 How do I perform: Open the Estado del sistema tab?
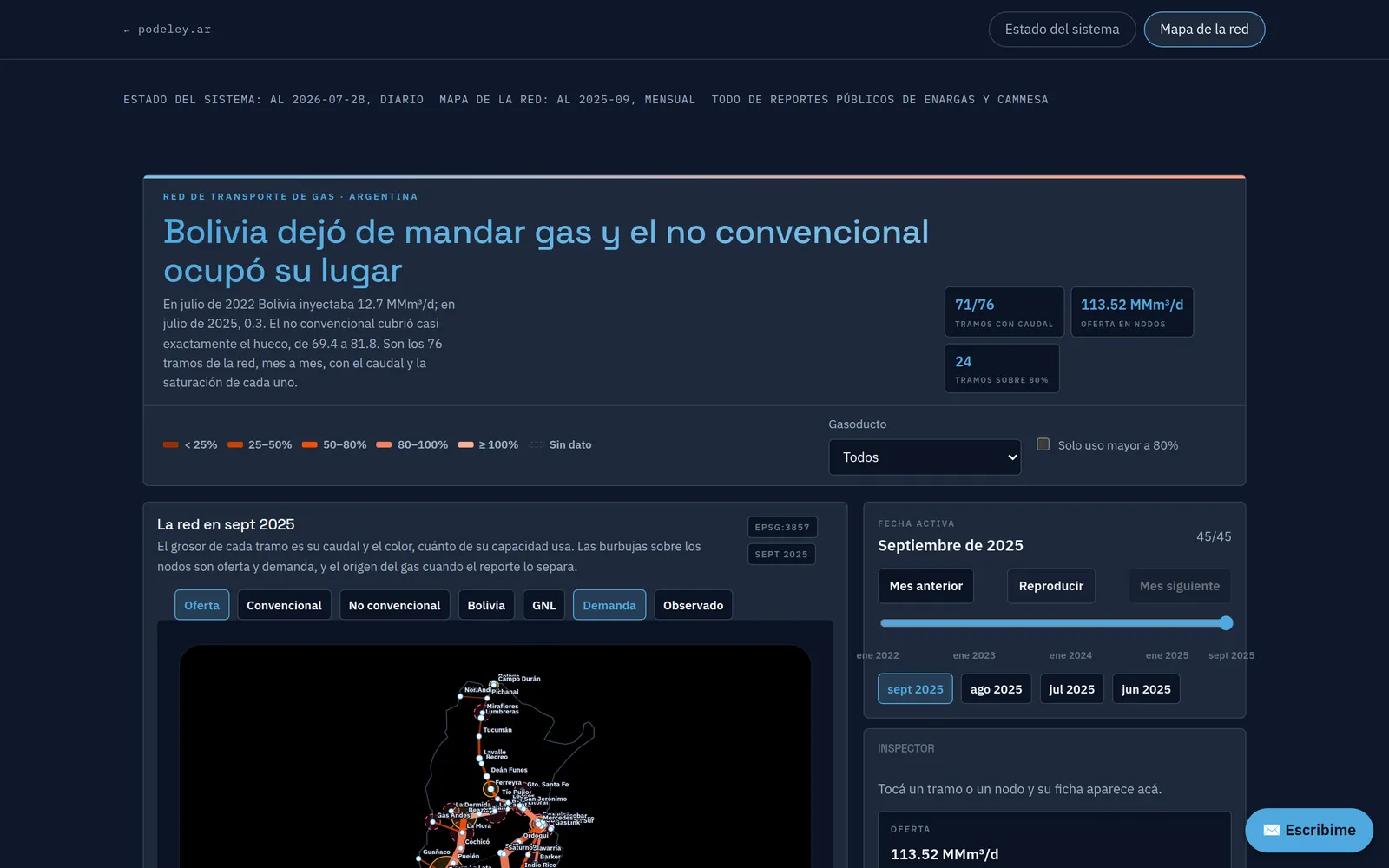pyautogui.click(x=1062, y=30)
